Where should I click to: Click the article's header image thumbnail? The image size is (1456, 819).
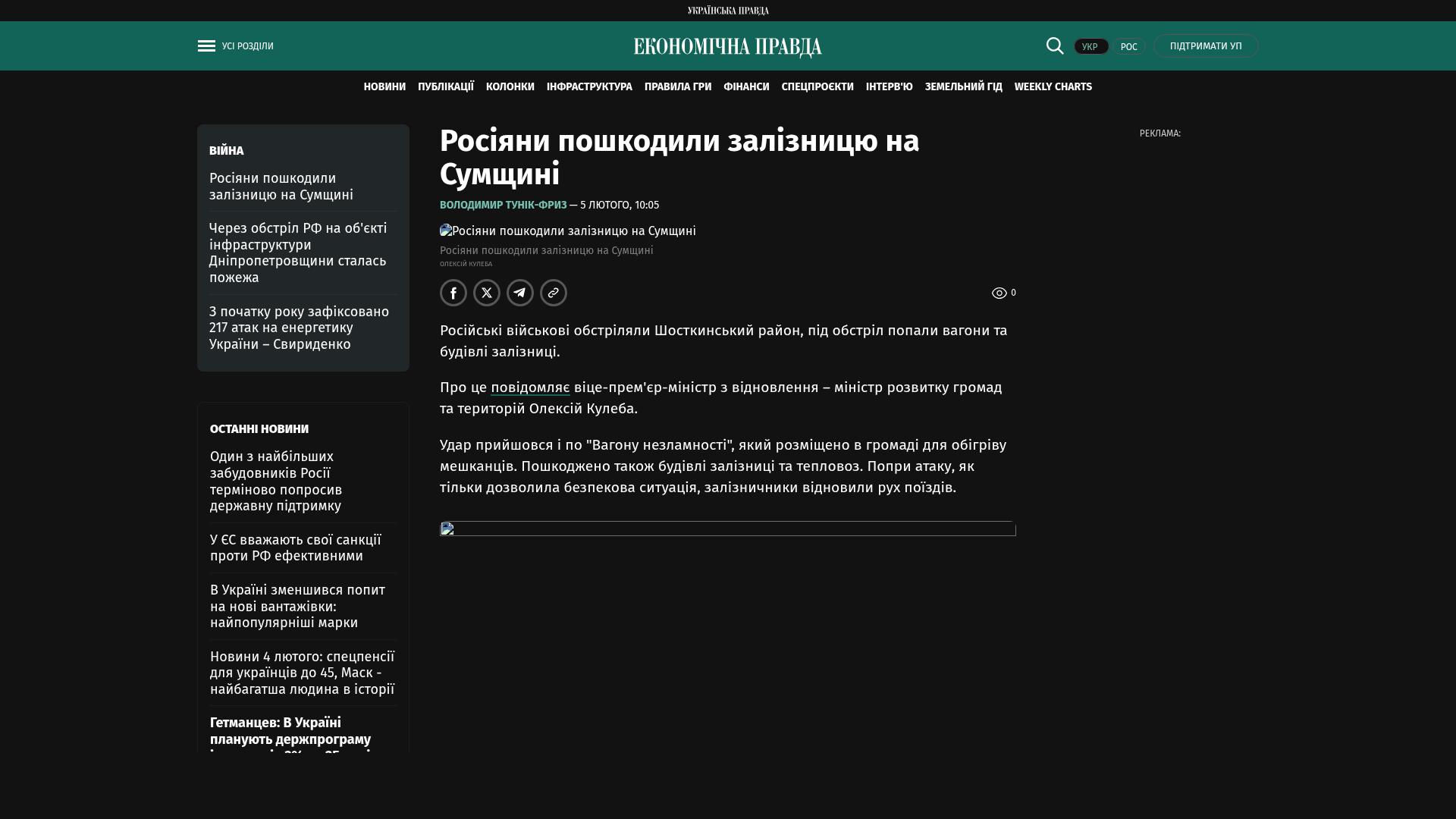[x=567, y=231]
